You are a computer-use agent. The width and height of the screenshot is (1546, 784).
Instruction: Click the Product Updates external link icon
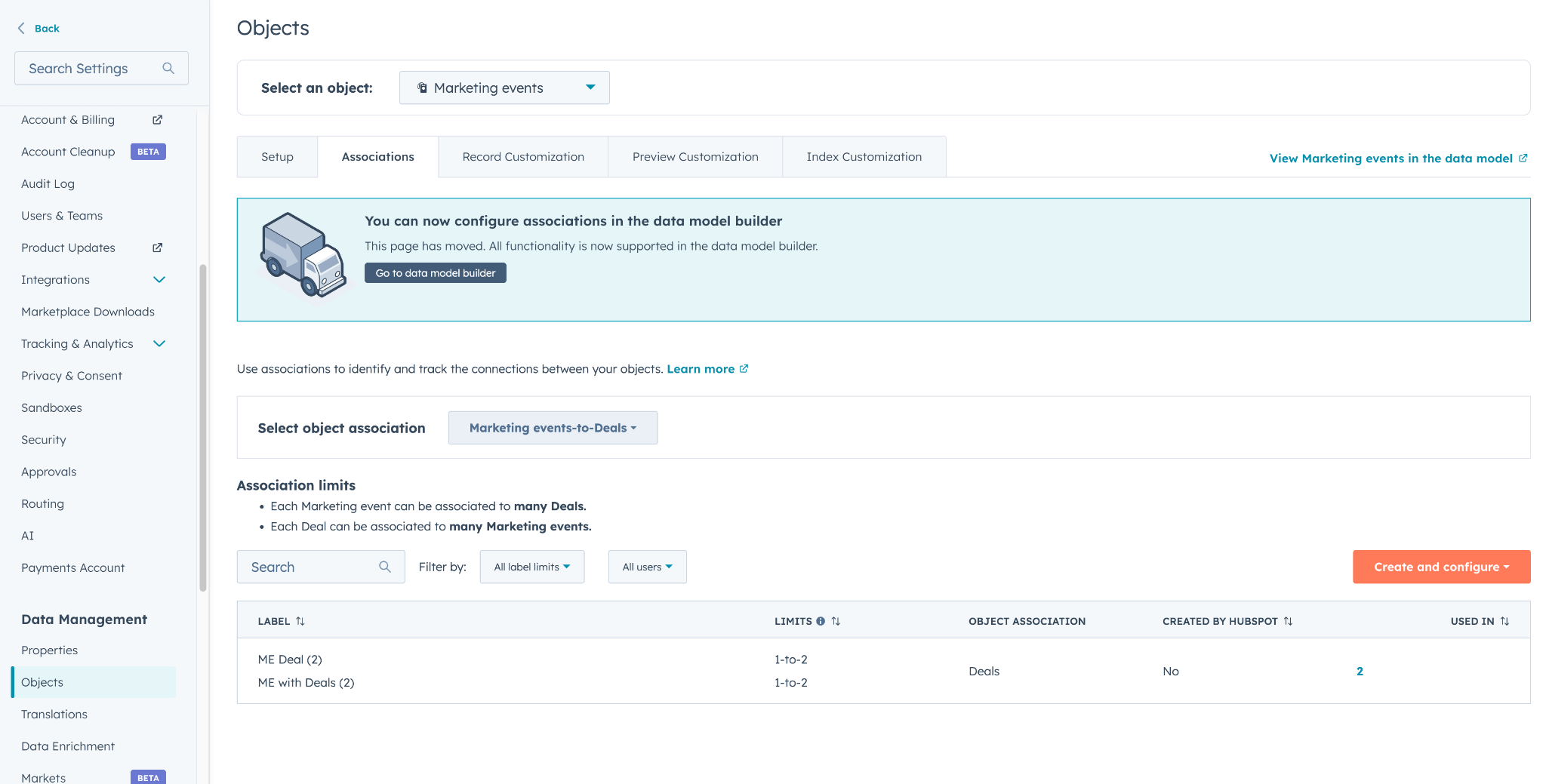click(x=158, y=247)
